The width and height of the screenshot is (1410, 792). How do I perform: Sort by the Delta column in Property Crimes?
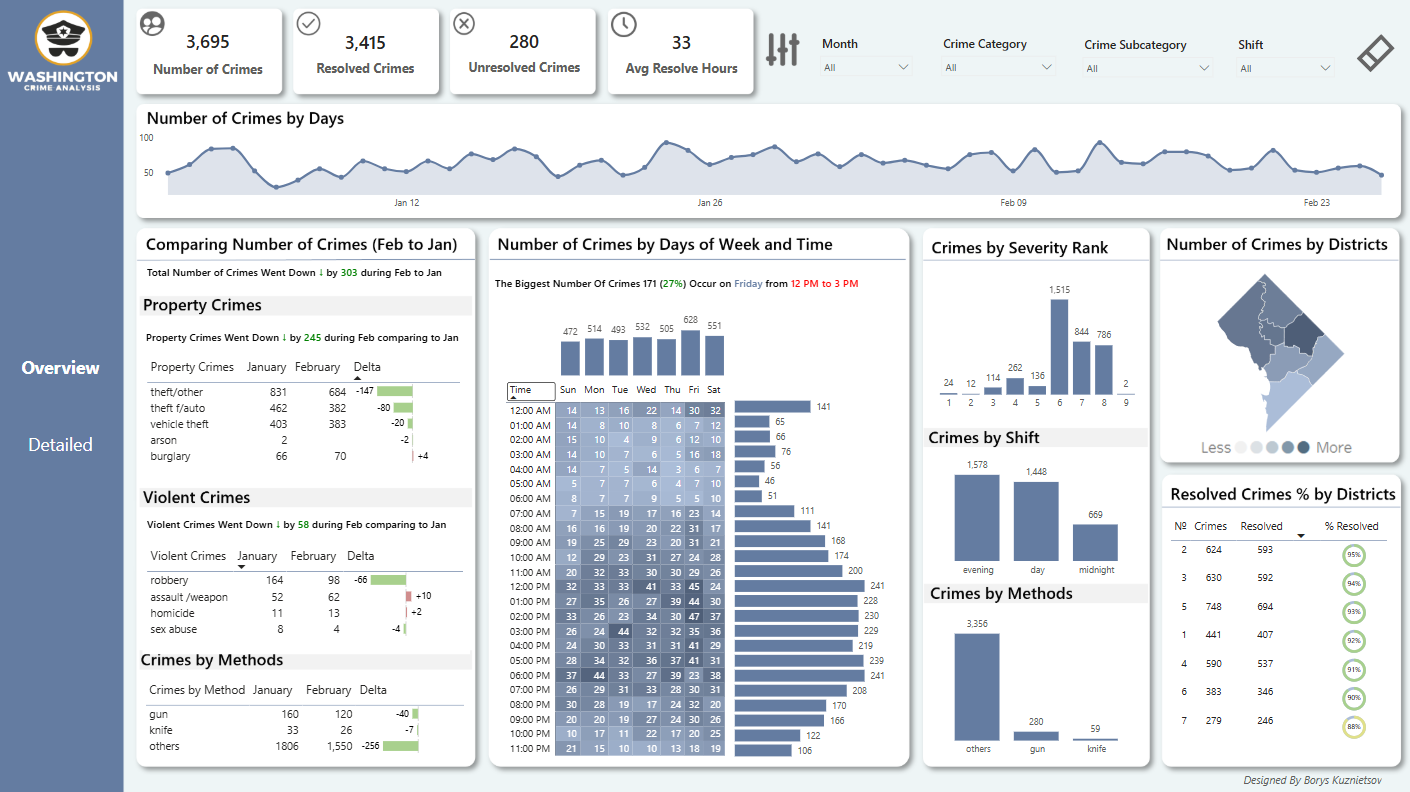coord(367,367)
